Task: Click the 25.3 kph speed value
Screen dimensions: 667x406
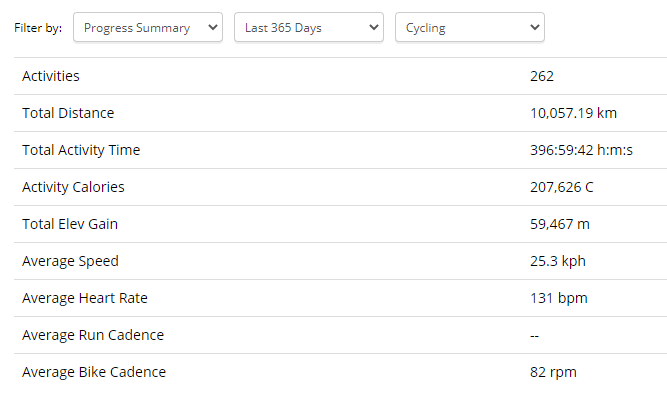Action: click(x=558, y=261)
